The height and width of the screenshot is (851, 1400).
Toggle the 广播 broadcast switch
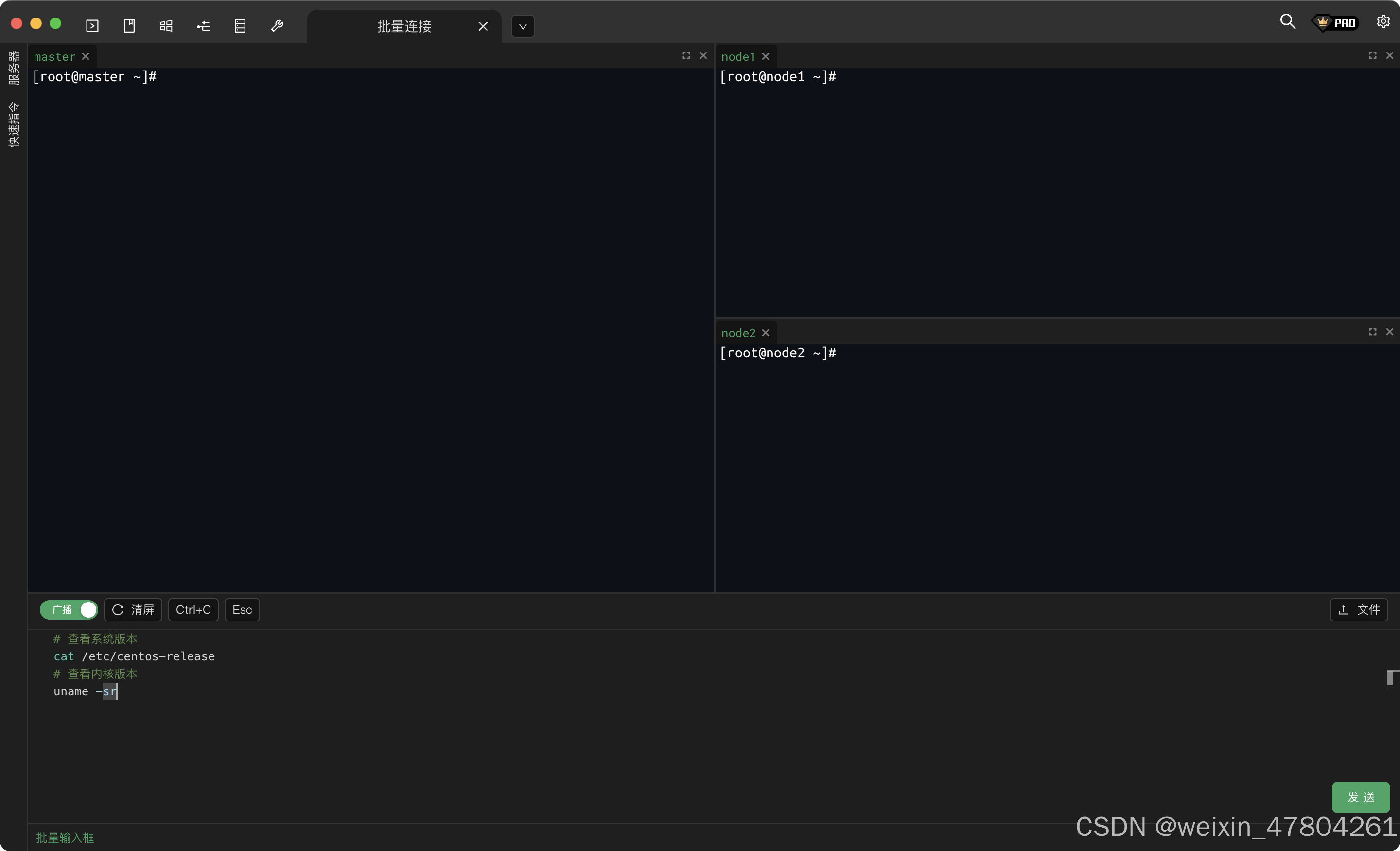click(x=69, y=609)
